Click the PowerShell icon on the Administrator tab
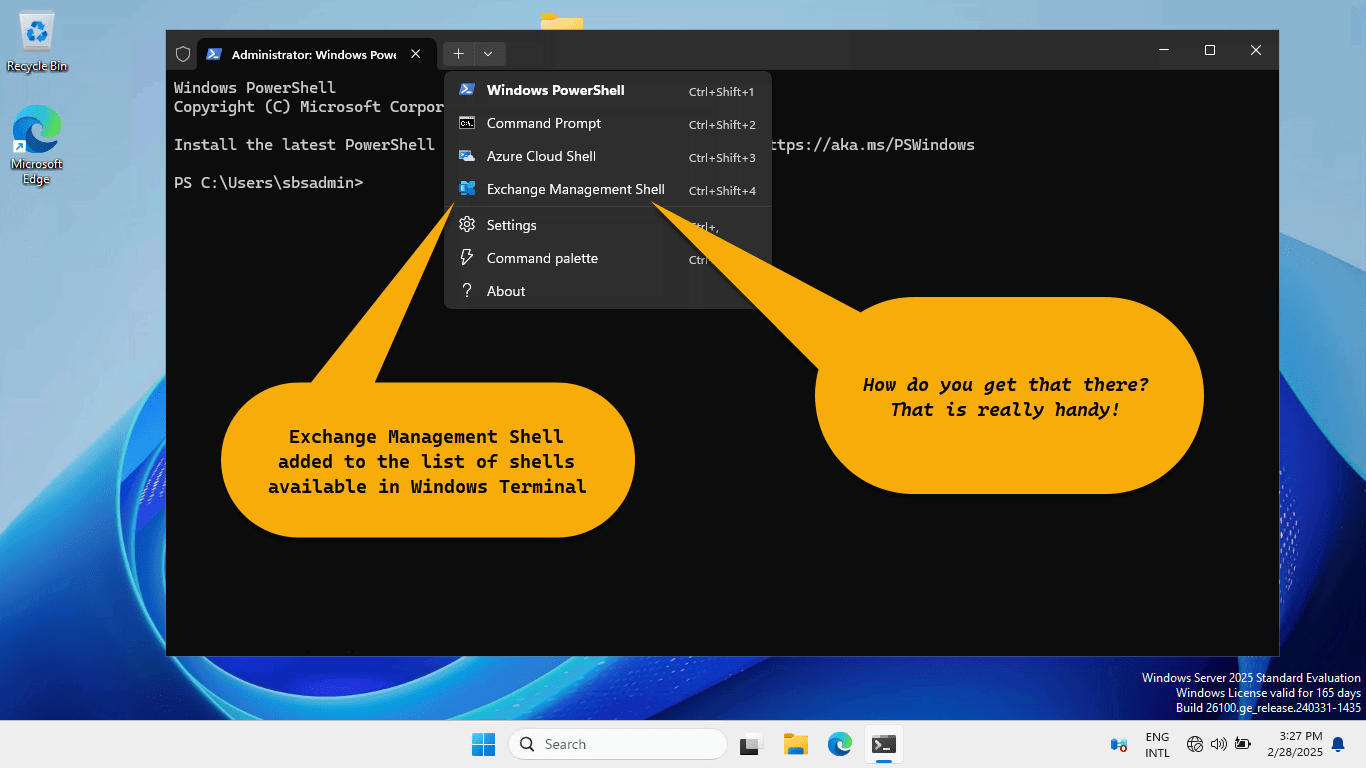Image resolution: width=1366 pixels, height=768 pixels. 214,54
